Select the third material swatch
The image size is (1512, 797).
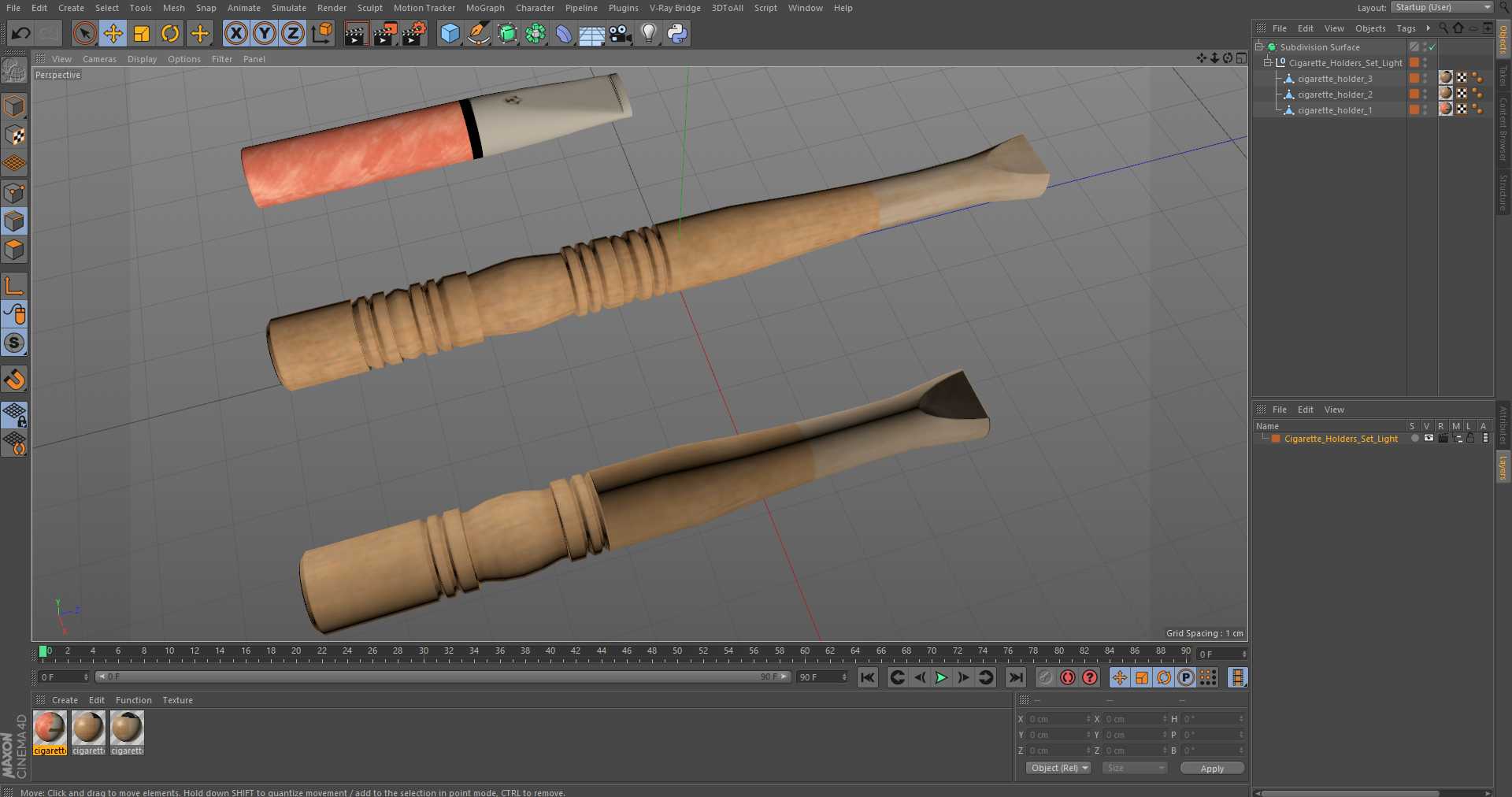[x=127, y=728]
